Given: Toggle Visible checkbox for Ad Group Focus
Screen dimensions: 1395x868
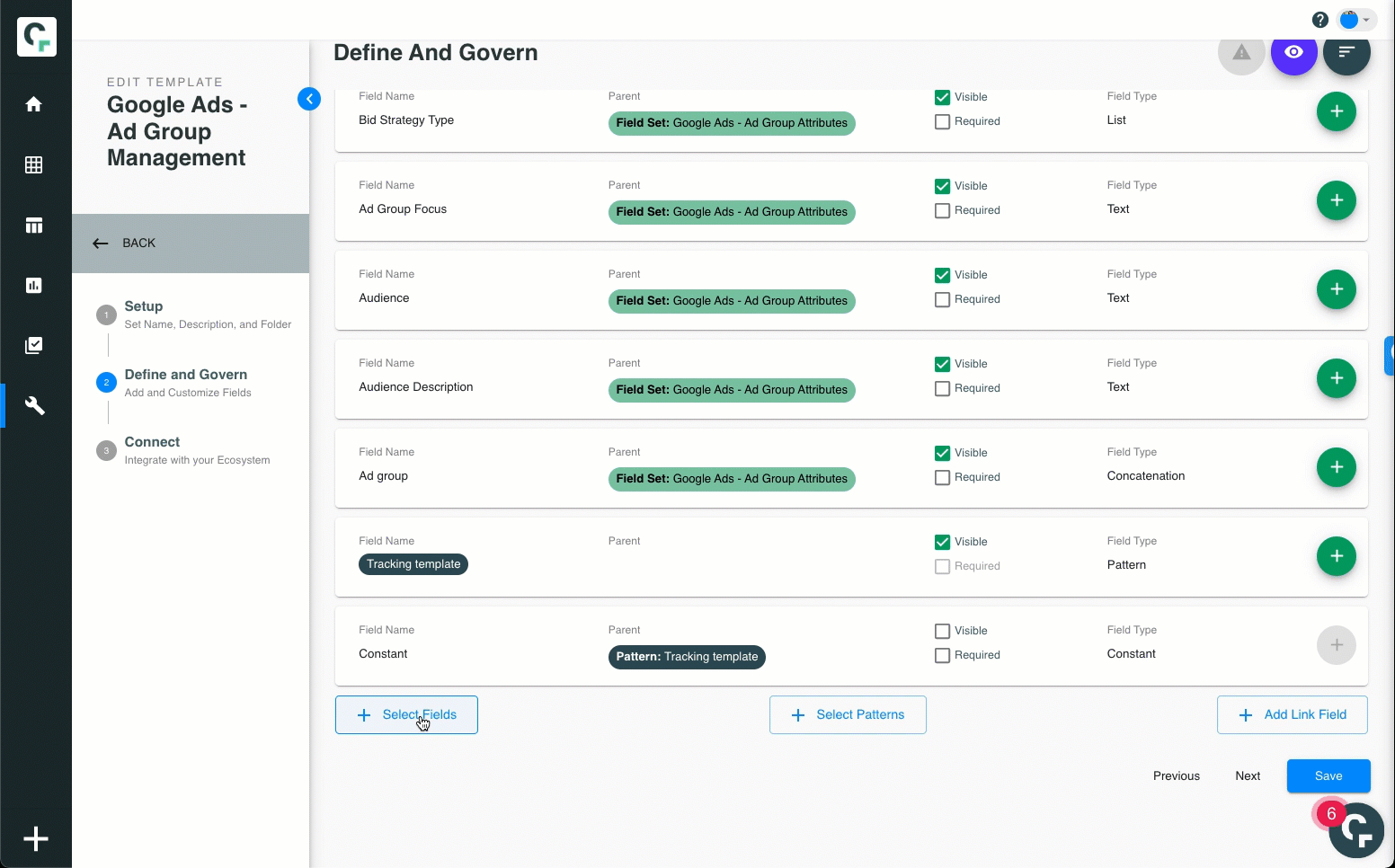Looking at the screenshot, I should tap(942, 186).
